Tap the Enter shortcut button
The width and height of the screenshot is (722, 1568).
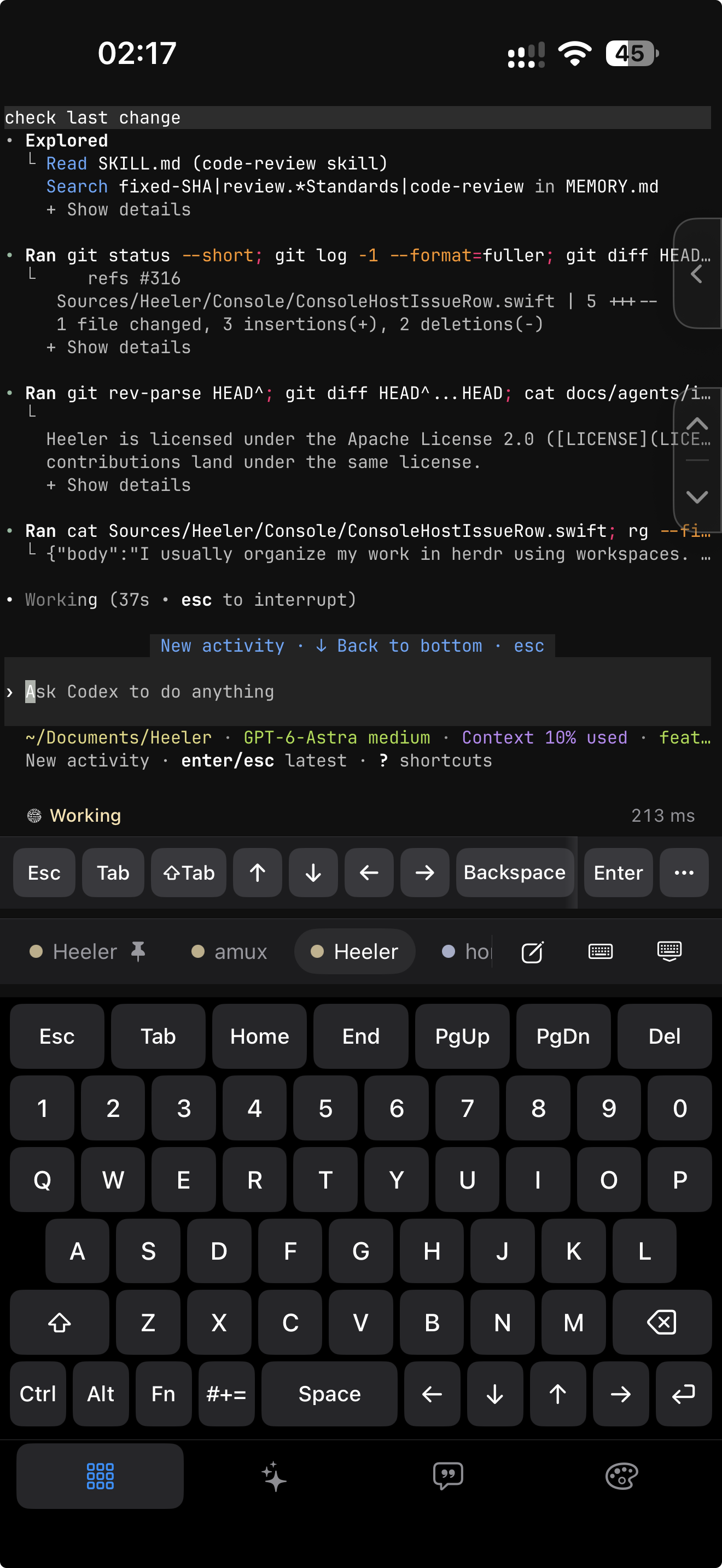pyautogui.click(x=618, y=872)
